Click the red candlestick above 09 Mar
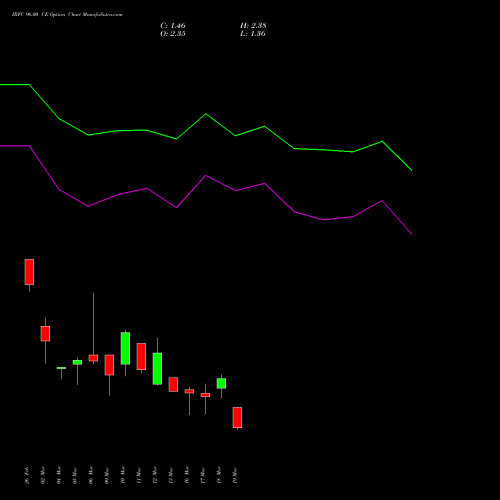This screenshot has width=500, height=500. [109, 365]
